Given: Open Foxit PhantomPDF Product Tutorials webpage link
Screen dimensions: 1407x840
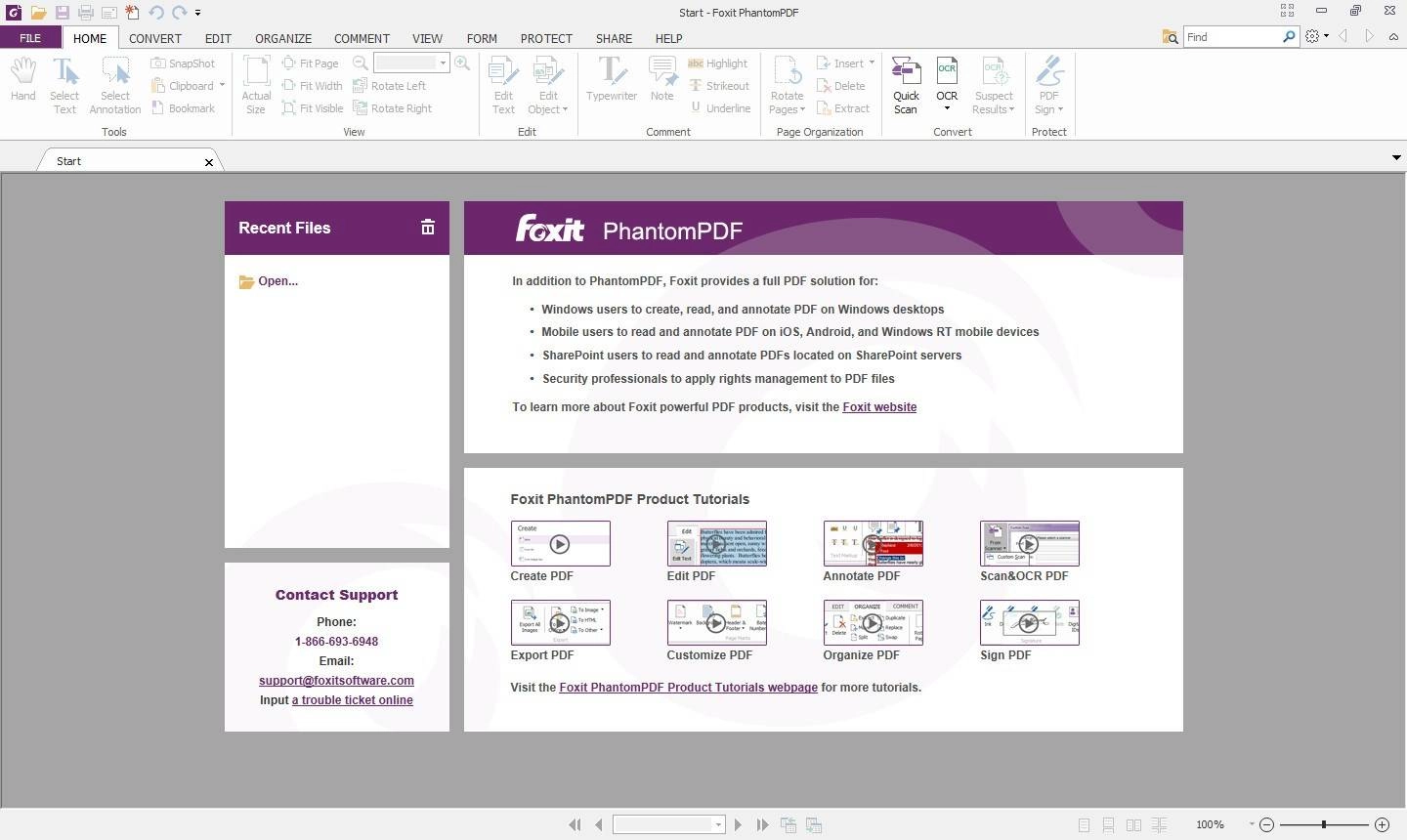Looking at the screenshot, I should tap(688, 688).
